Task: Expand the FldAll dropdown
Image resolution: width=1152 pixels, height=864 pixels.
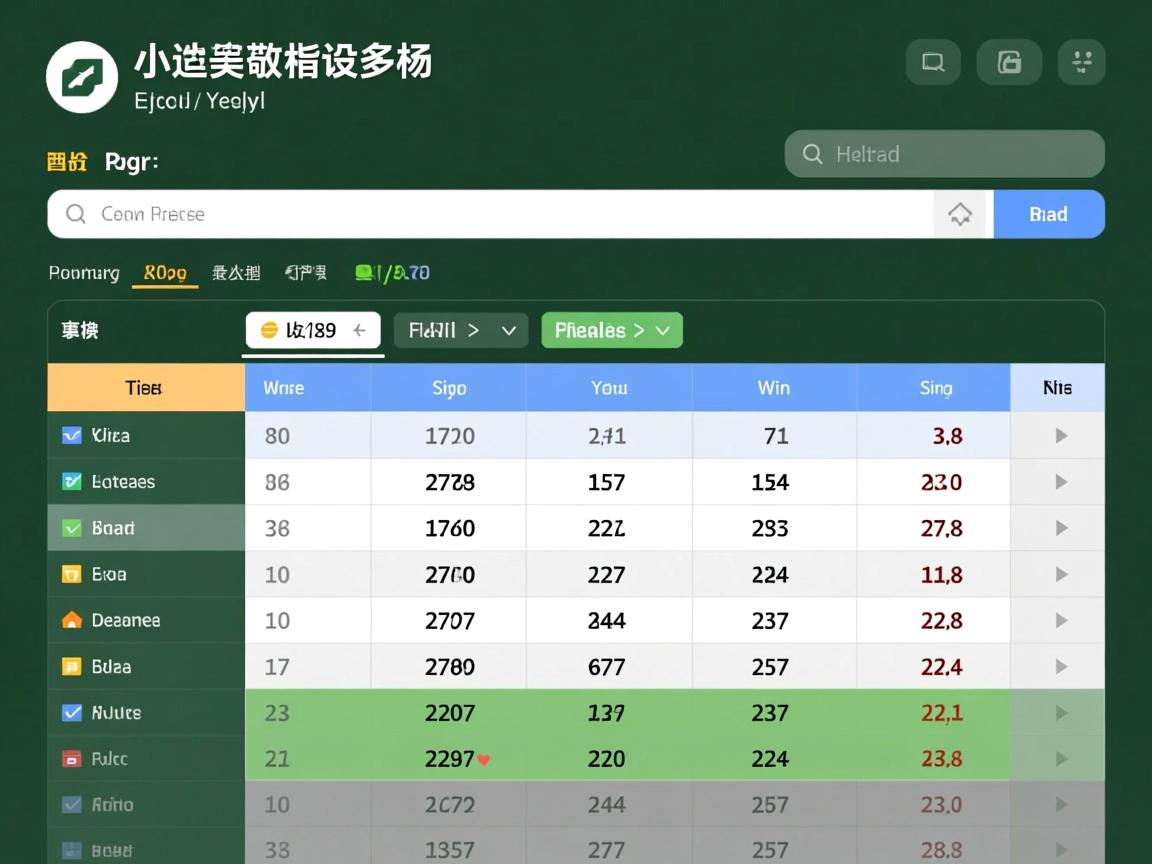Action: [x=460, y=330]
